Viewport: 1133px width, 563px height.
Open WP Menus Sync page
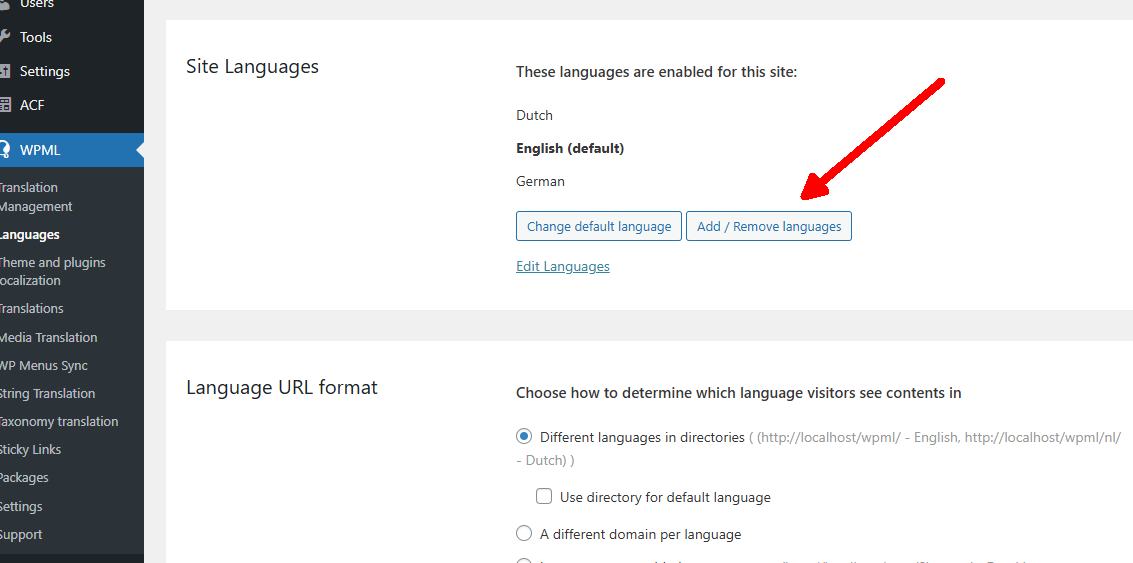point(44,365)
